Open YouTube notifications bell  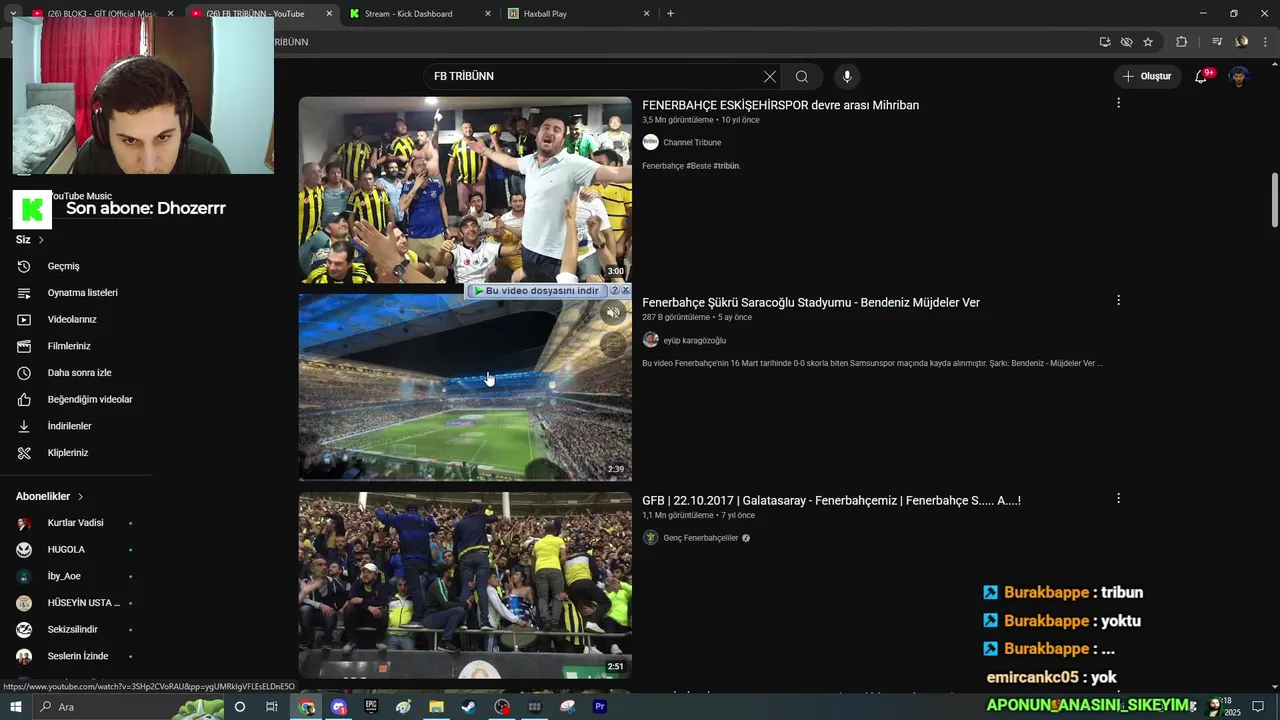(x=1202, y=76)
